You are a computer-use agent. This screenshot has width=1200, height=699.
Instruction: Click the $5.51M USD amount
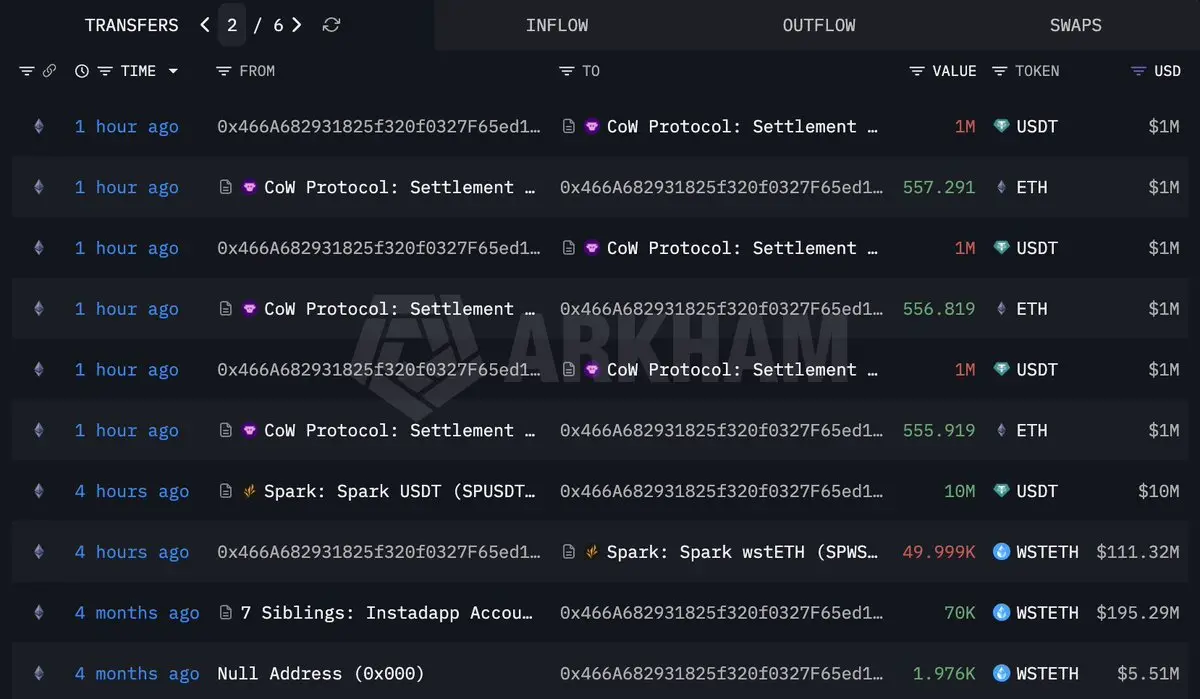click(1149, 674)
